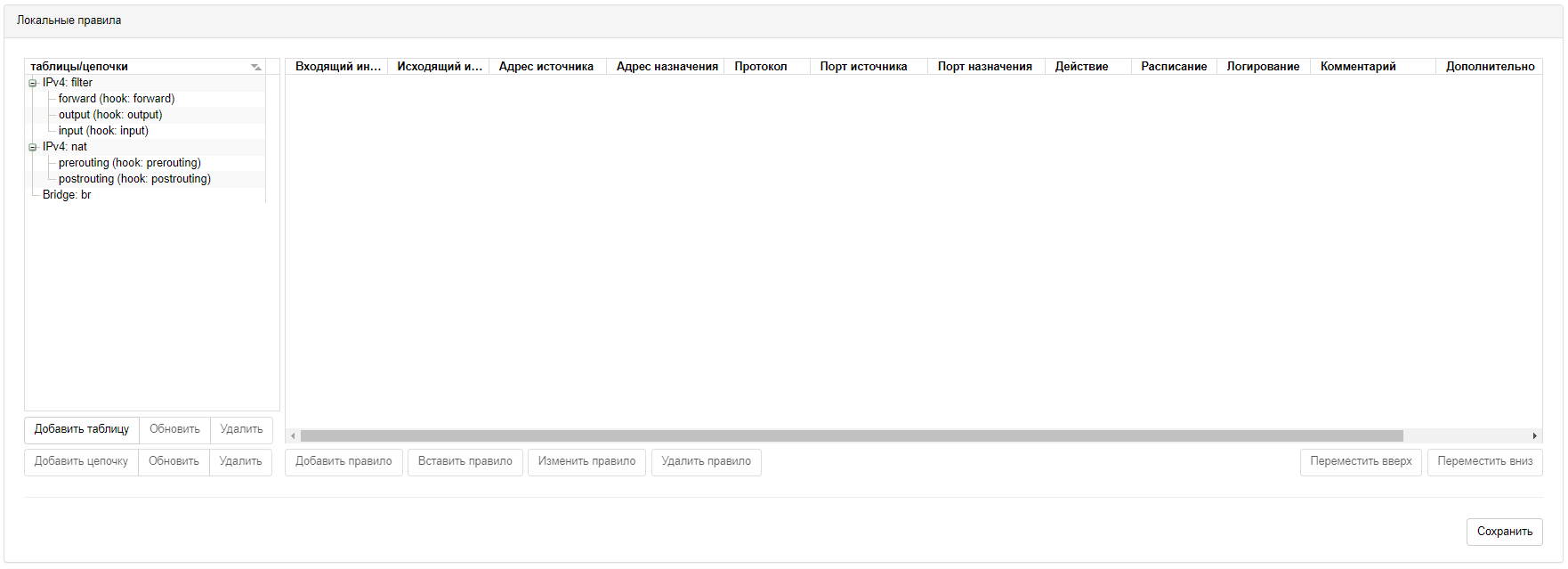Click the right arrow of horizontal scrollbar

click(1535, 436)
